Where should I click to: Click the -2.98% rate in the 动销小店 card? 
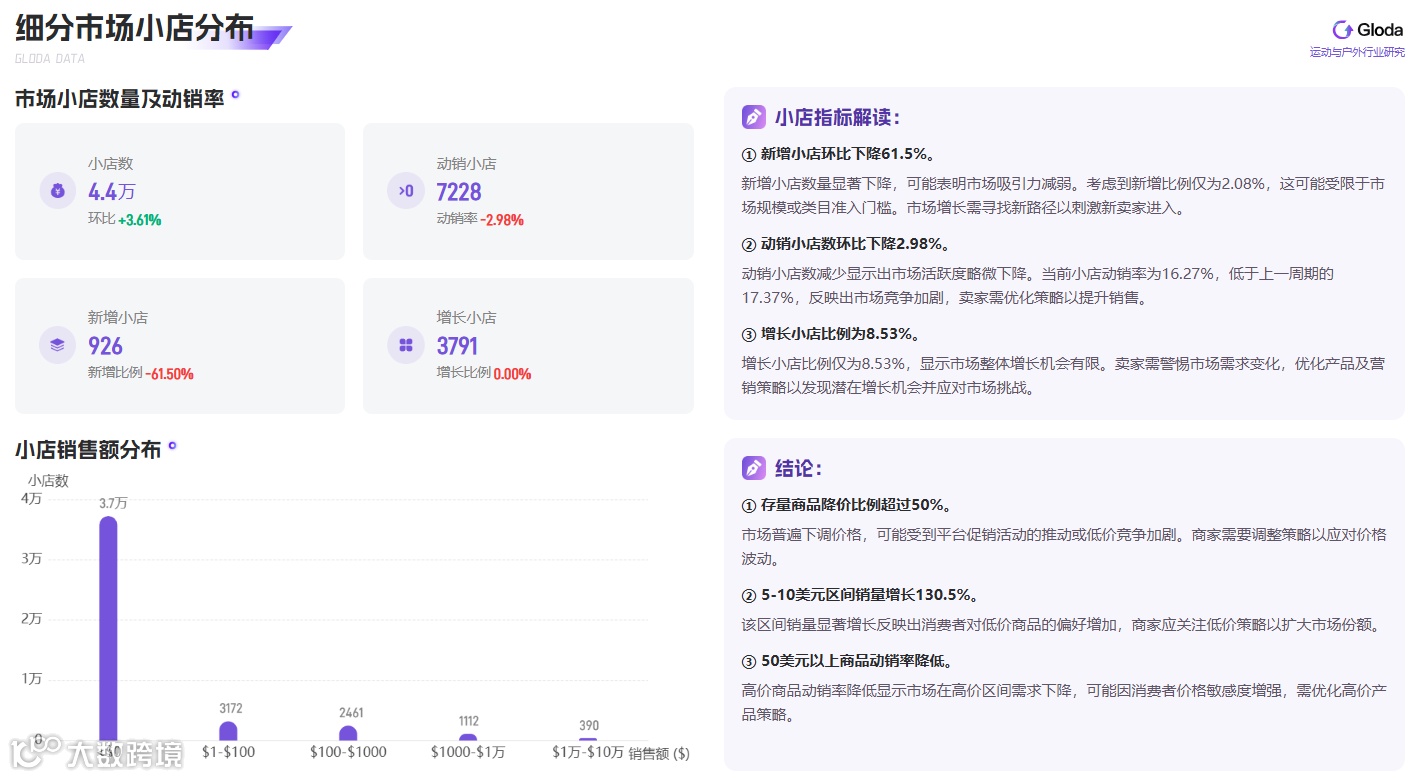[x=502, y=220]
